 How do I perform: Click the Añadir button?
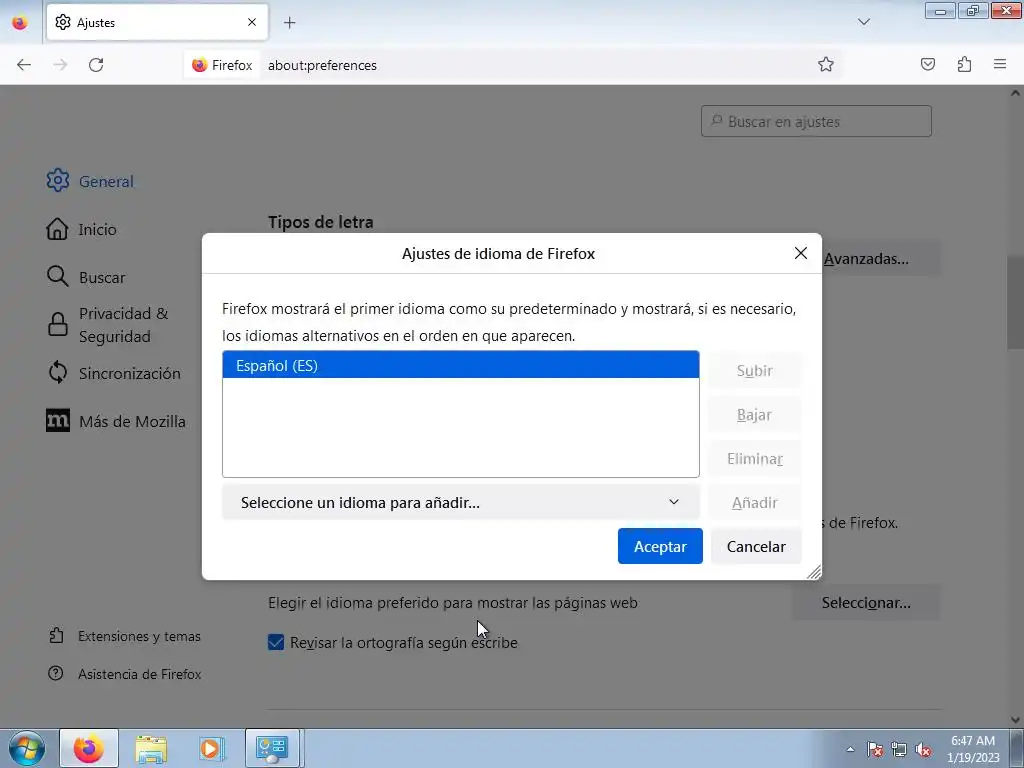pos(754,502)
